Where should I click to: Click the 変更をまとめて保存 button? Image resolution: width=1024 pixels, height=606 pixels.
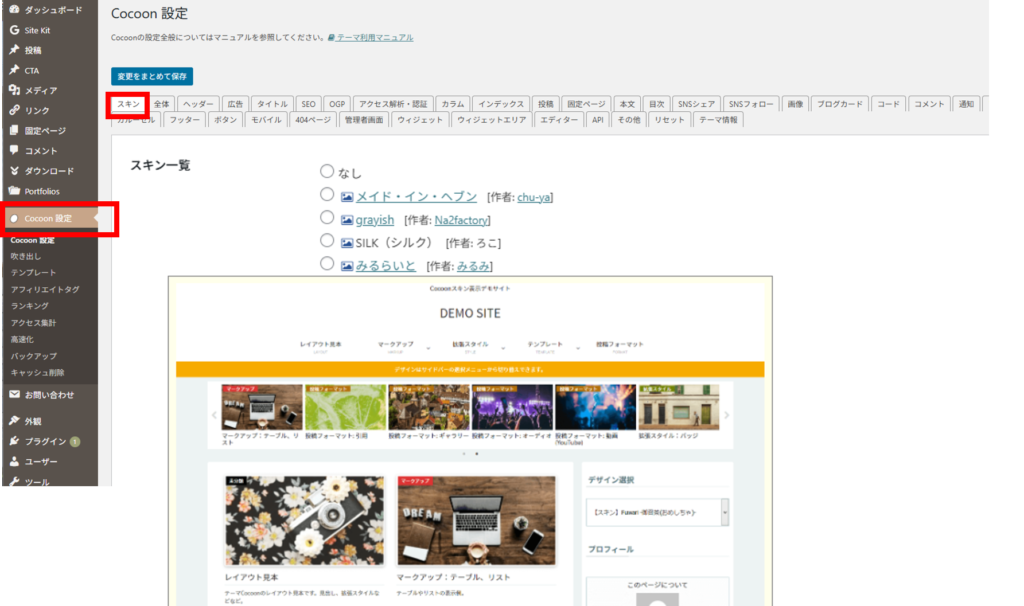click(152, 76)
